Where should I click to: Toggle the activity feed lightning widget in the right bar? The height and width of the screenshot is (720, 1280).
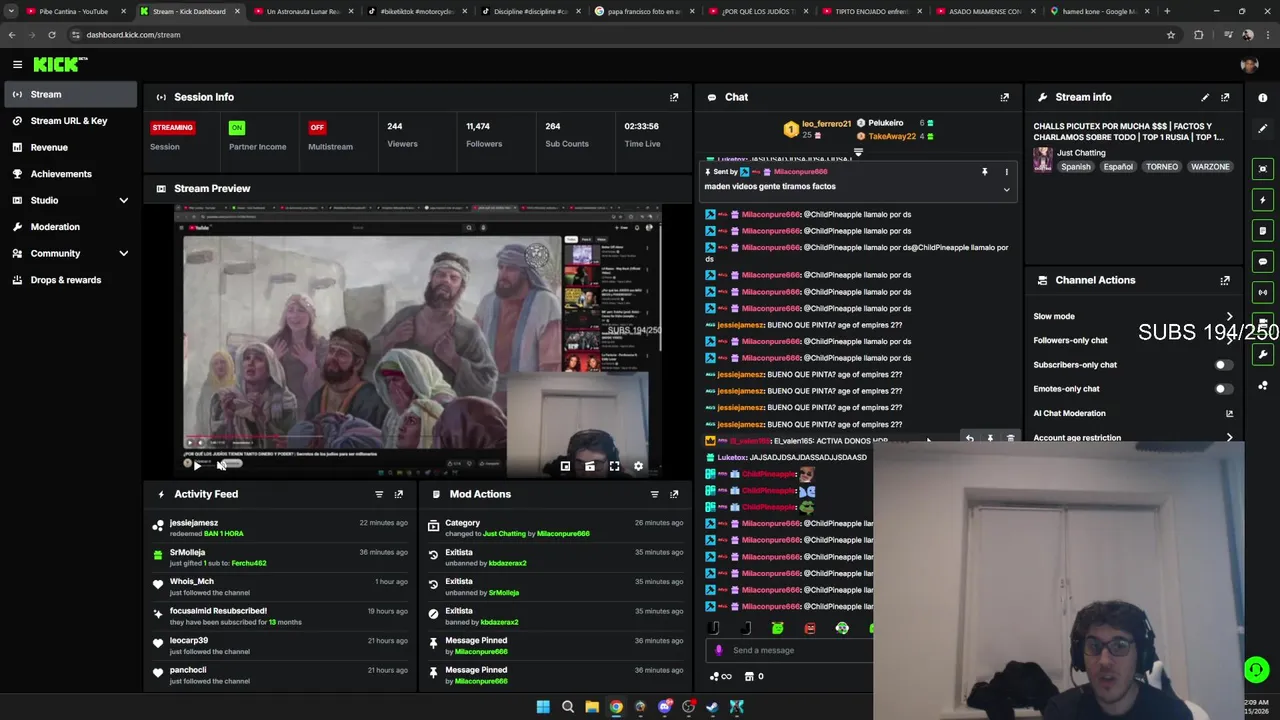pos(1263,200)
